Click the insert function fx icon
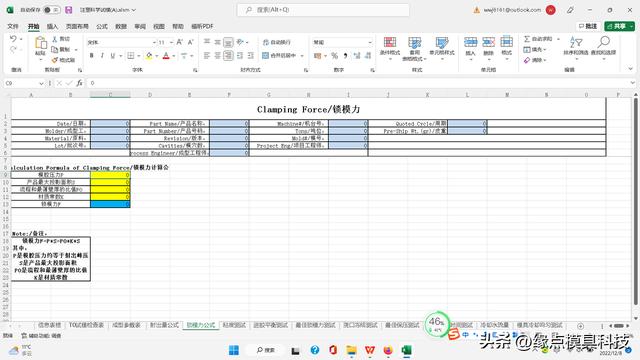This screenshot has width=640, height=360. coord(80,83)
